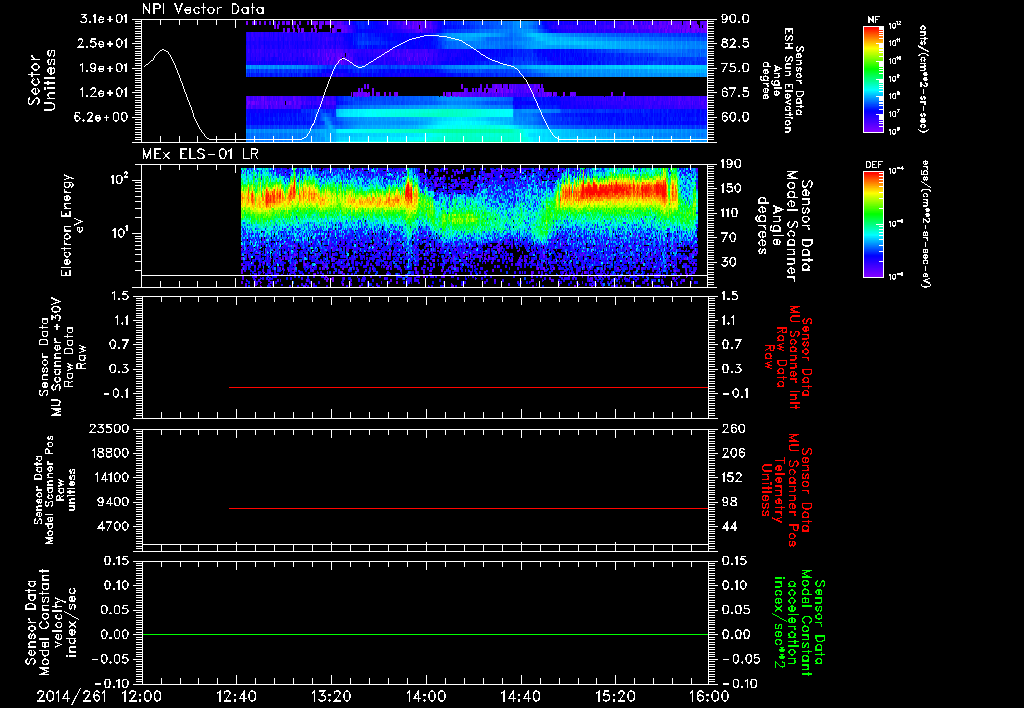Click the MU Scanner +30V Raw Data title

pyautogui.click(x=61, y=357)
